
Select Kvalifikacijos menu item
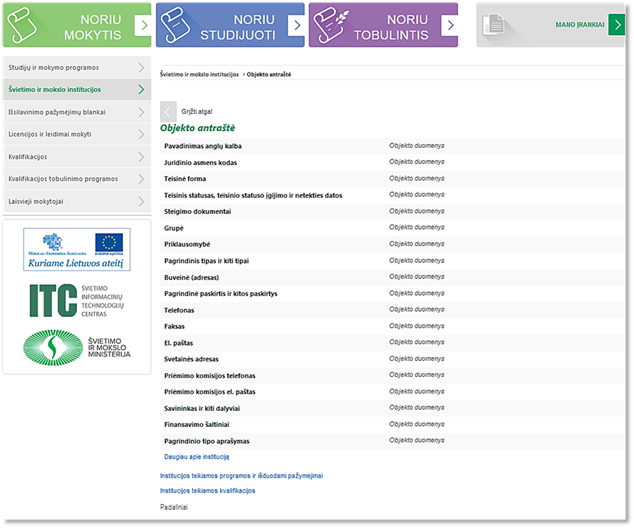pos(77,156)
